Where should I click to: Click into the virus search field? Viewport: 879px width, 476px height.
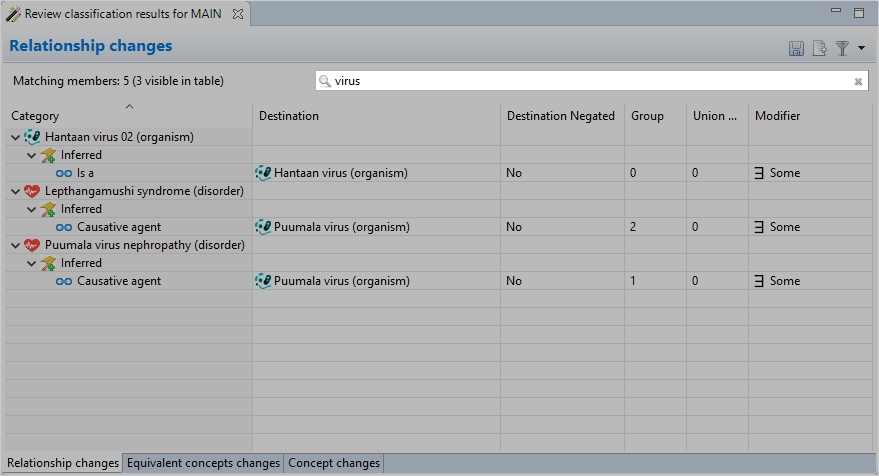point(590,81)
